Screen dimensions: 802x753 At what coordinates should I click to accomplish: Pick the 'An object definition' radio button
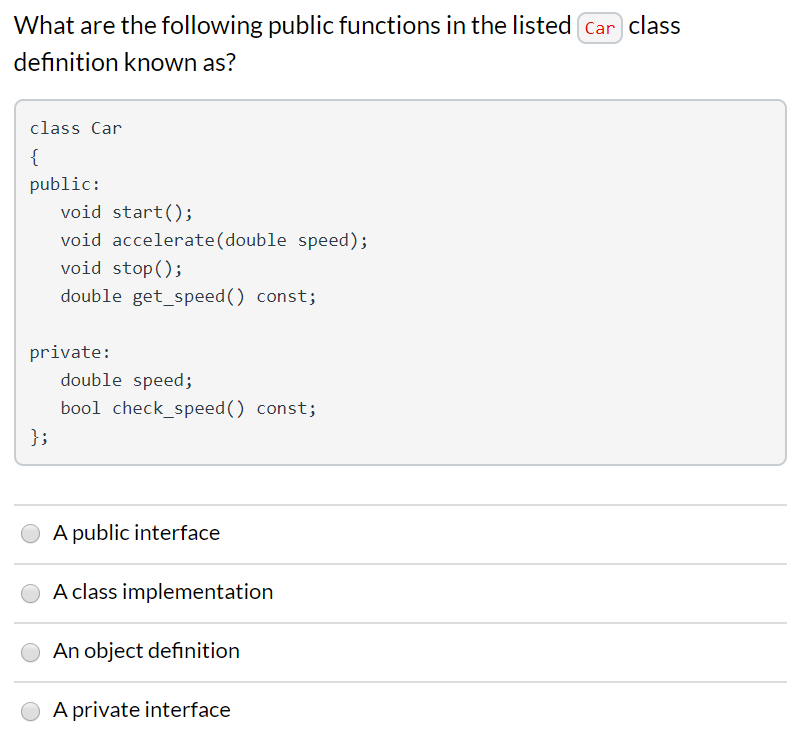tap(30, 652)
